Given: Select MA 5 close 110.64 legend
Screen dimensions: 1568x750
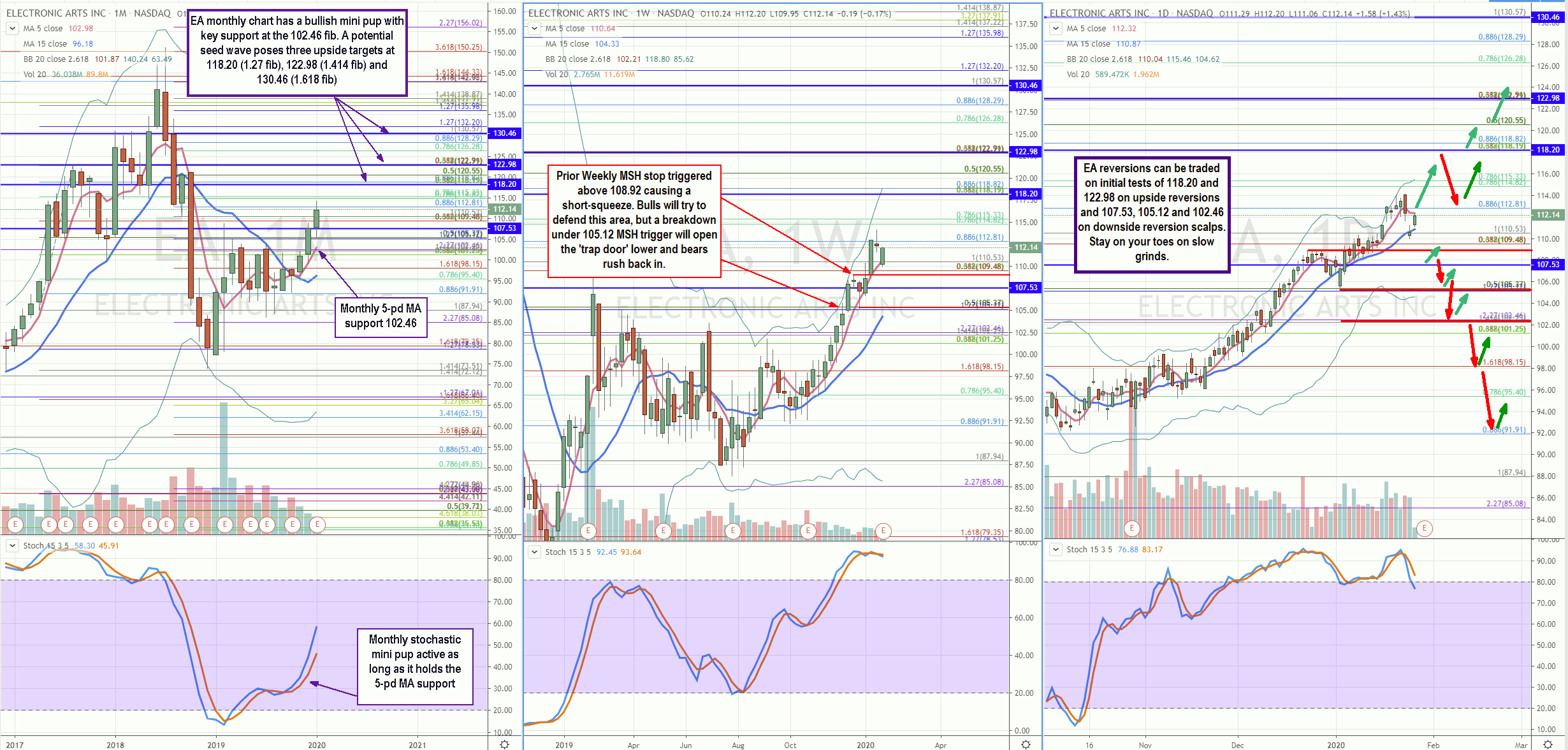Looking at the screenshot, I should click(580, 29).
